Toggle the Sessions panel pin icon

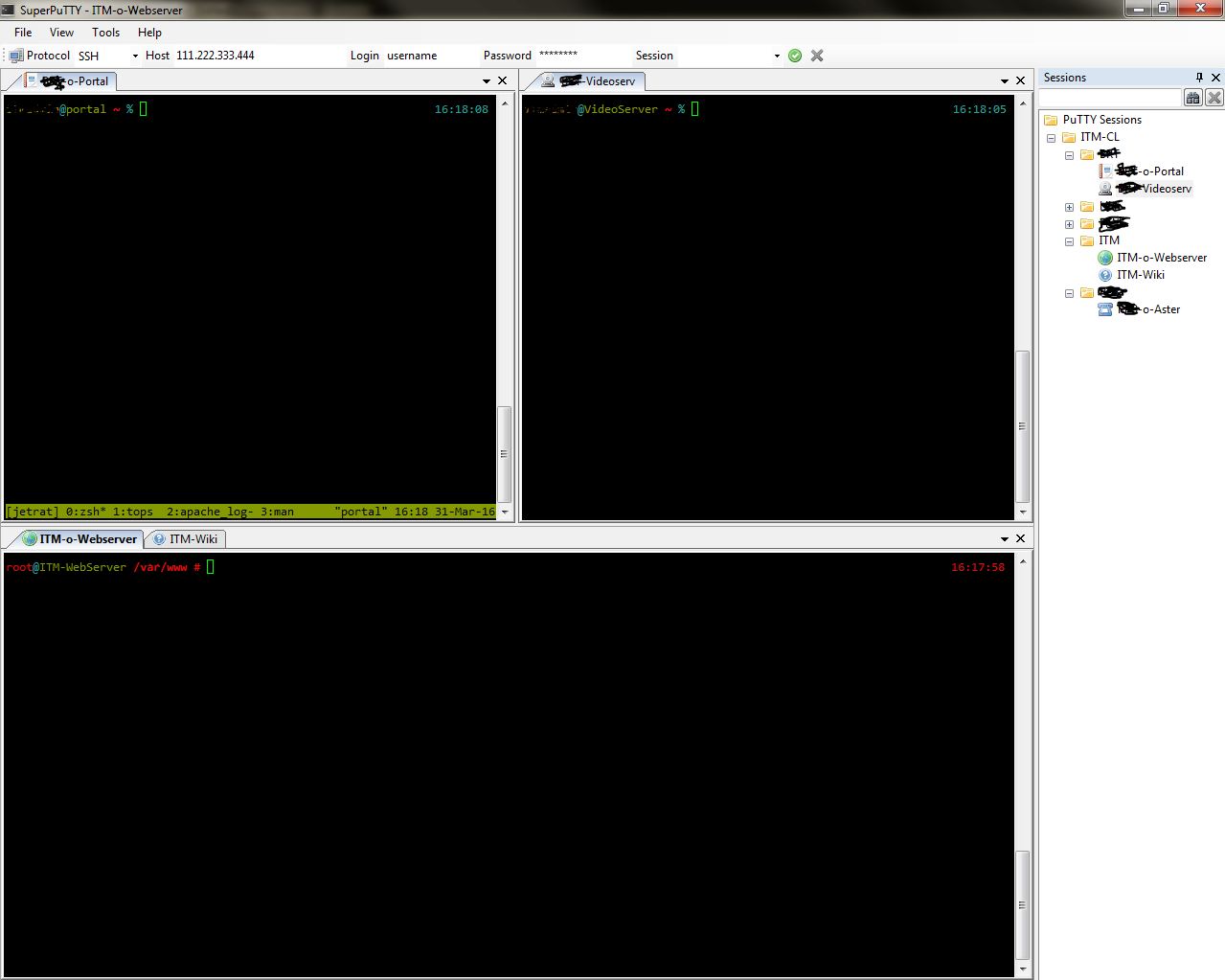point(1198,78)
